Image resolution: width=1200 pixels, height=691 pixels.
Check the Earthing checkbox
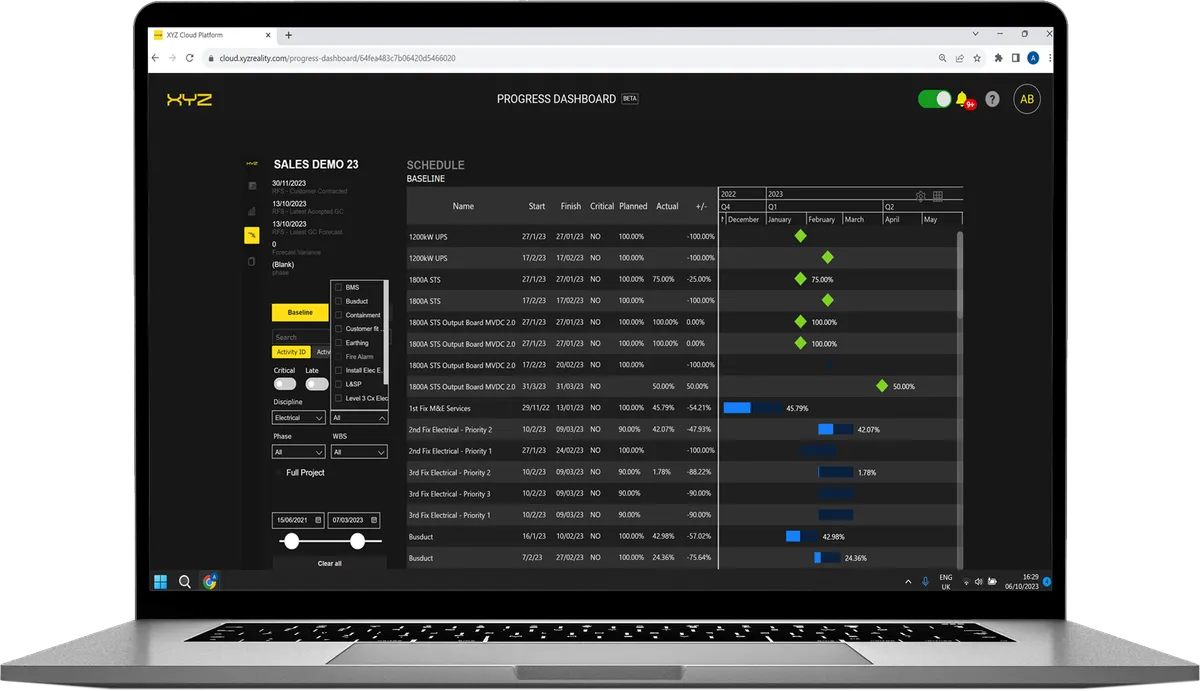point(339,343)
